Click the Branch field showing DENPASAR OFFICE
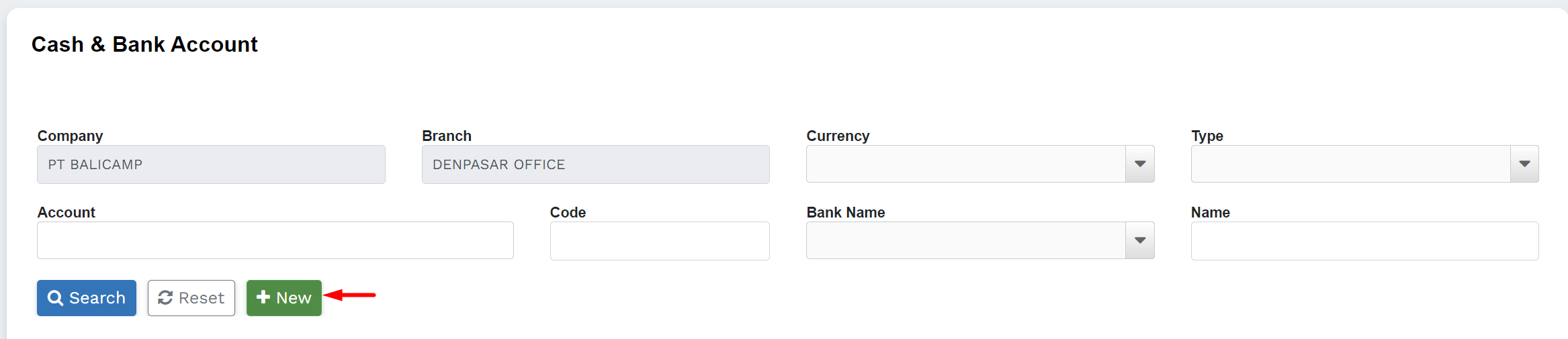 595,164
